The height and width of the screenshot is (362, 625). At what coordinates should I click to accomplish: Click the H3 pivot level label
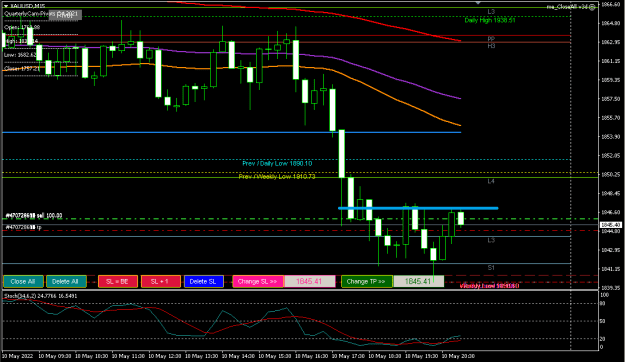(491, 46)
